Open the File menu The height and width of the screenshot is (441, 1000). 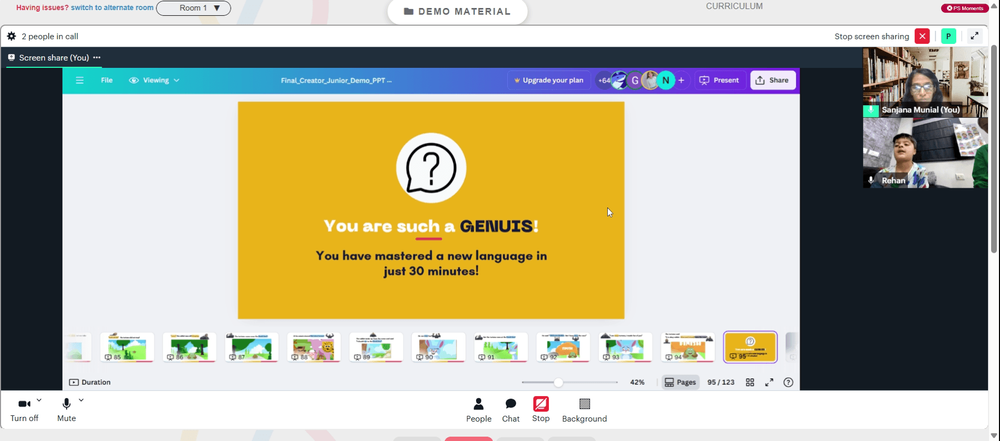click(107, 80)
